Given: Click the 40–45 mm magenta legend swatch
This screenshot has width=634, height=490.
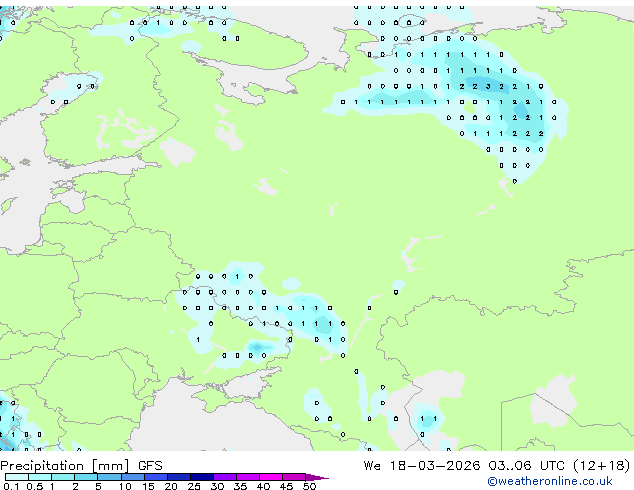Looking at the screenshot, I should coord(271,477).
